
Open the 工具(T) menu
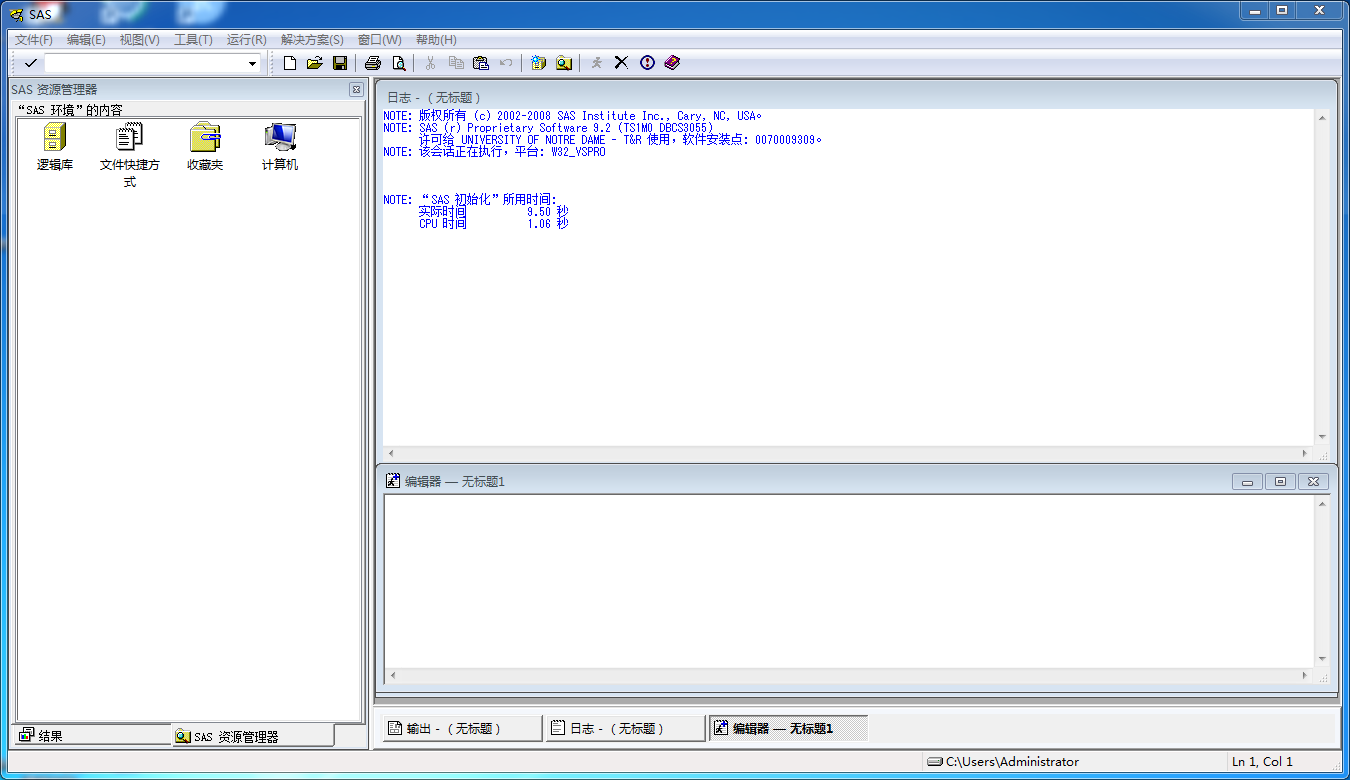193,40
